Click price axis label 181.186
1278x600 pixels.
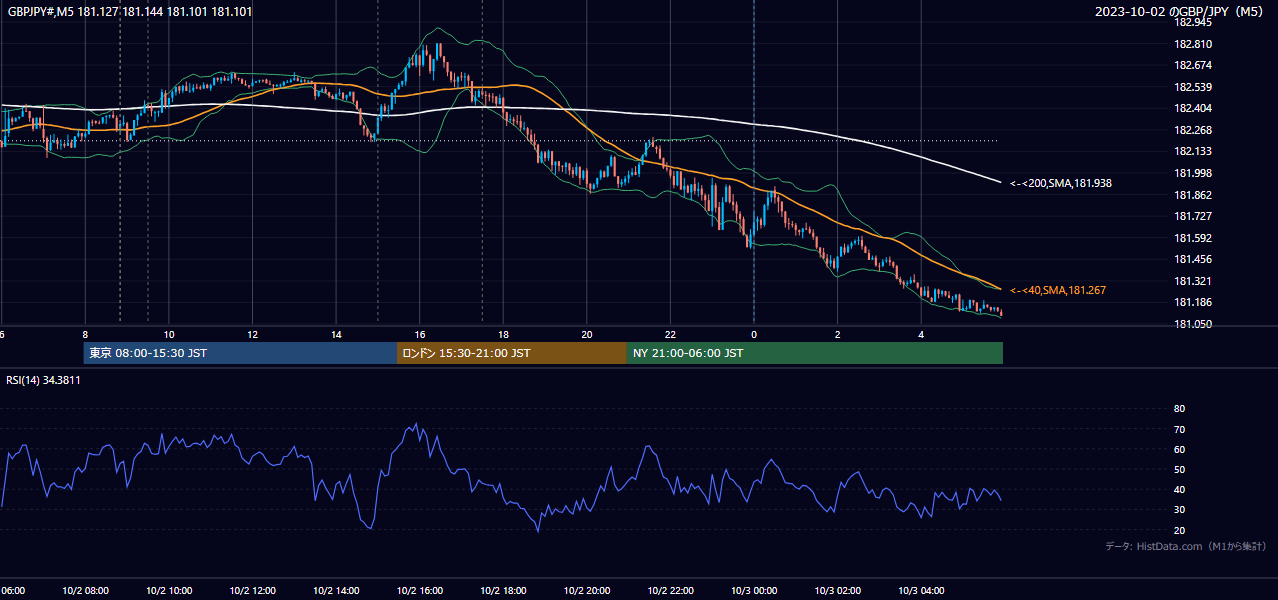point(1193,302)
